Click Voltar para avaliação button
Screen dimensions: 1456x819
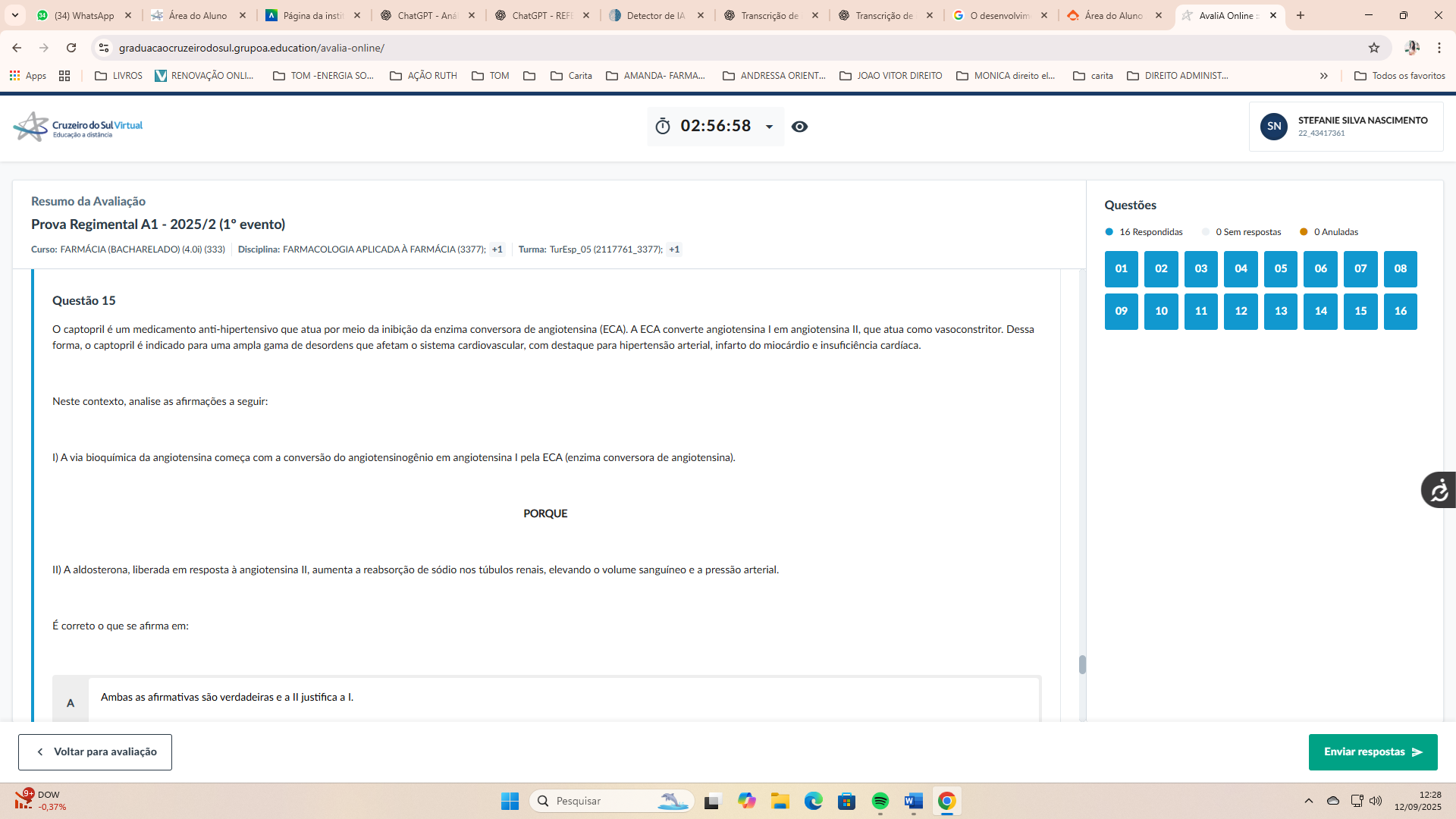pyautogui.click(x=95, y=752)
